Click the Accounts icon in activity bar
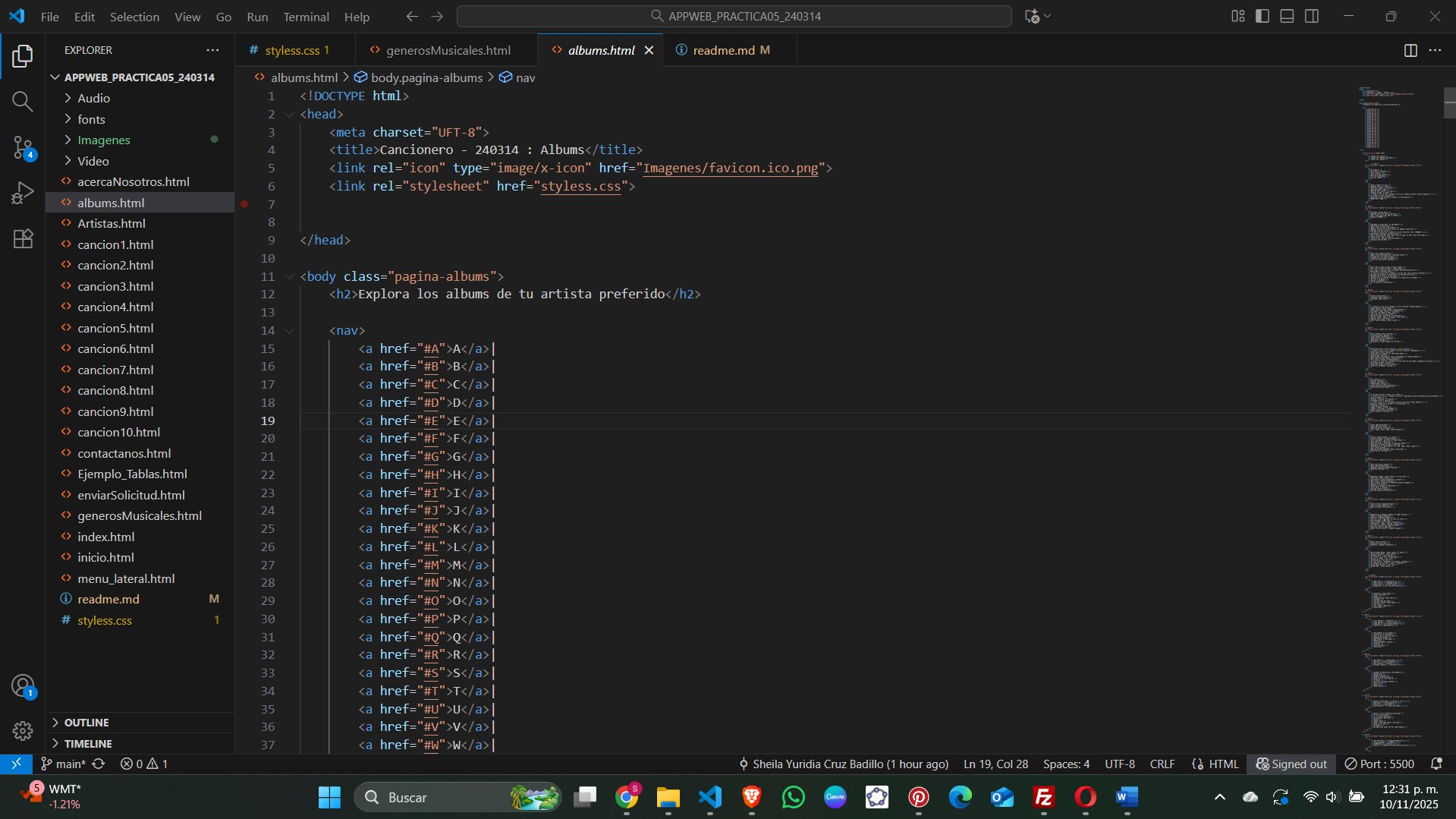The height and width of the screenshot is (819, 1456). (23, 686)
